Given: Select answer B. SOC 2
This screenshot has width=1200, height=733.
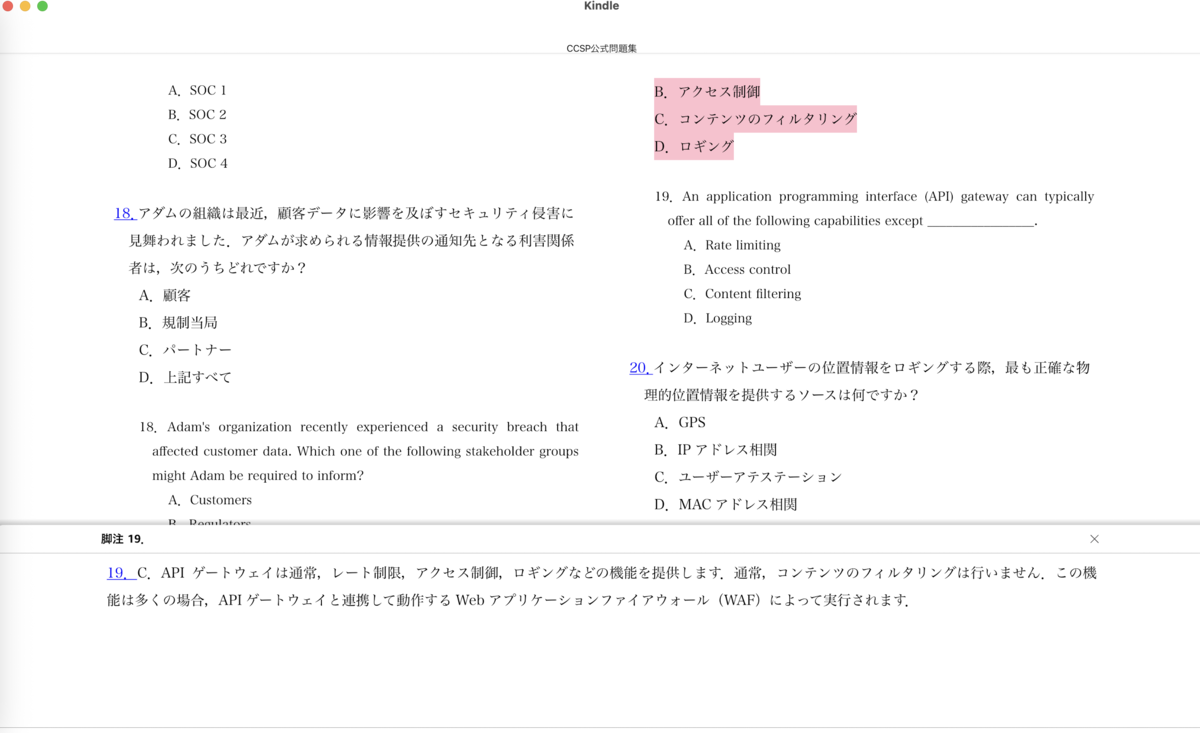Looking at the screenshot, I should coord(197,115).
